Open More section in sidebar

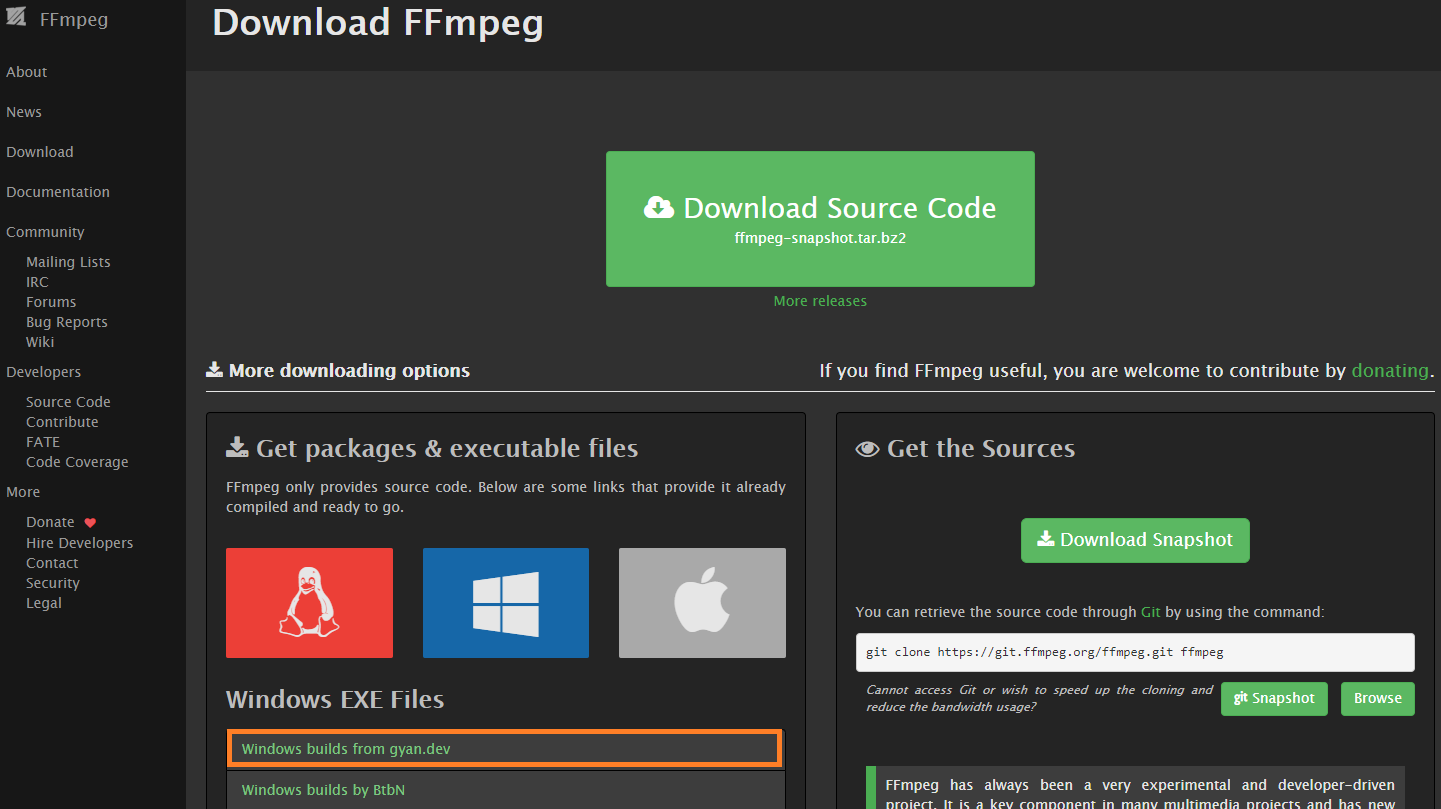coord(23,492)
